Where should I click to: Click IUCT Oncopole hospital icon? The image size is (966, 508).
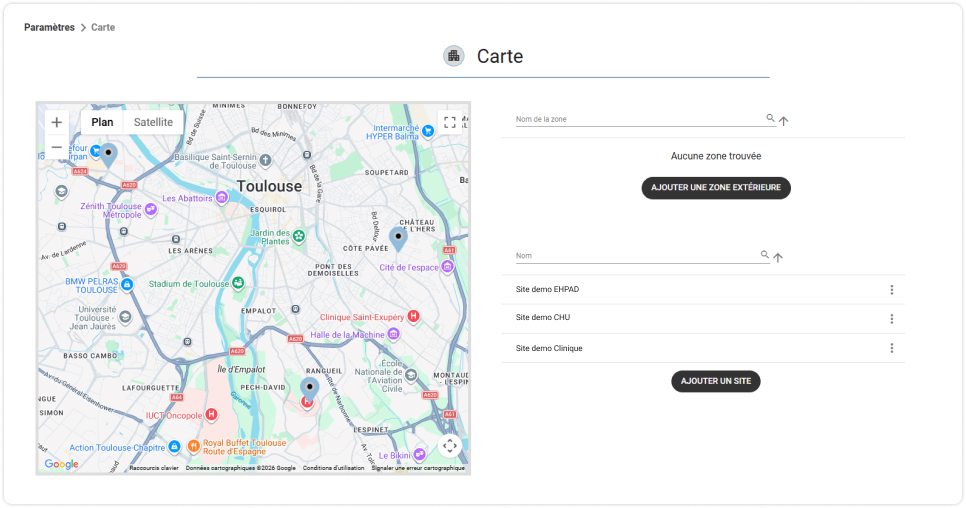211,414
